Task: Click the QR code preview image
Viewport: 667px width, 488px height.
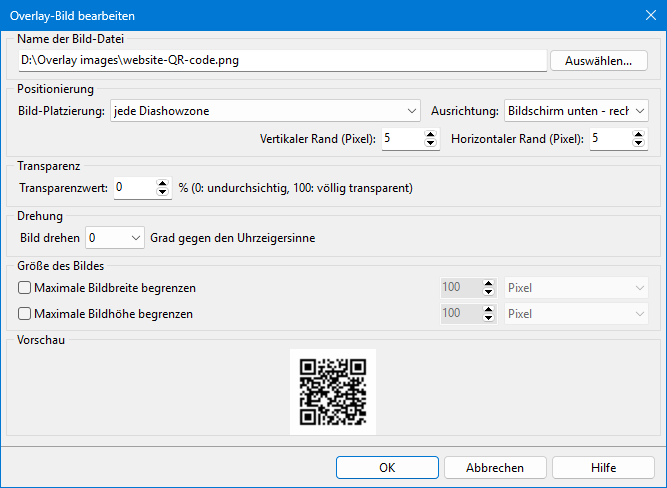Action: tap(333, 392)
